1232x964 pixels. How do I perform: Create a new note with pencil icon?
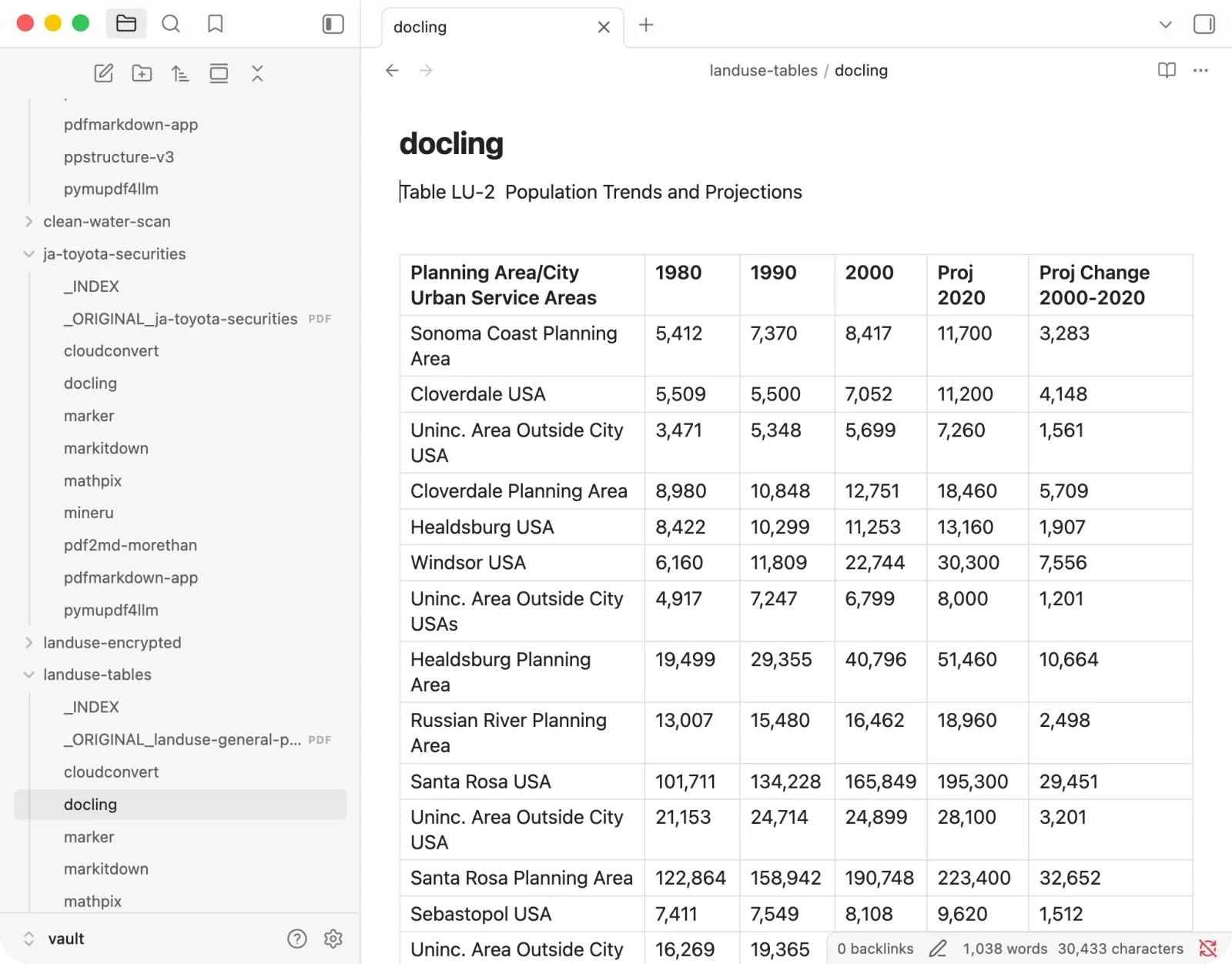[104, 73]
